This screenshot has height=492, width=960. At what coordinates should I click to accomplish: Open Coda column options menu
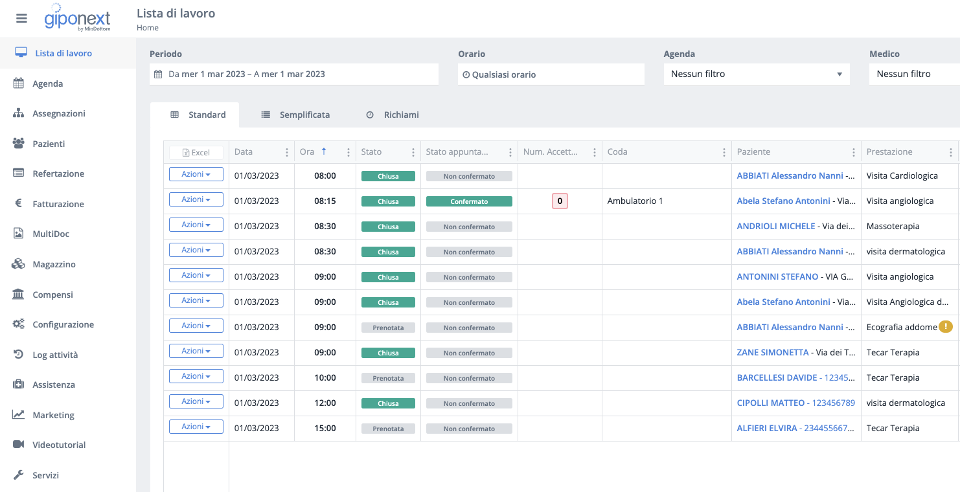pos(724,152)
